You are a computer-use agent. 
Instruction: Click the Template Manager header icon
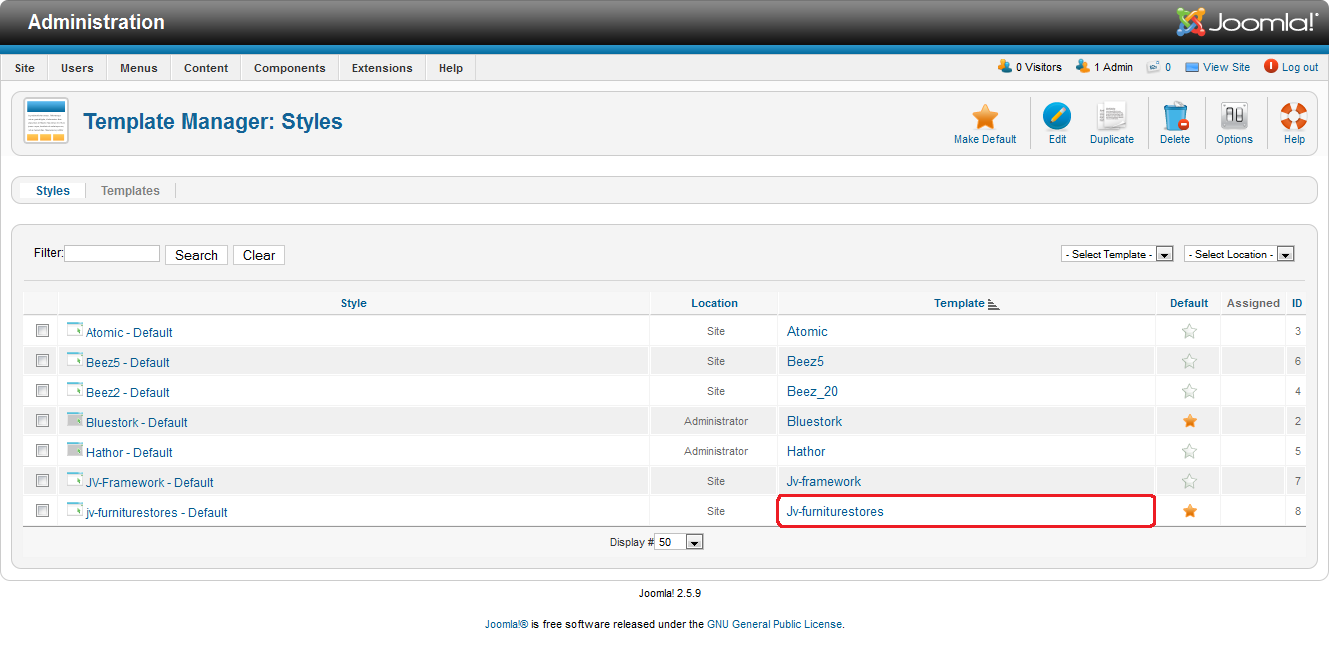pos(46,121)
